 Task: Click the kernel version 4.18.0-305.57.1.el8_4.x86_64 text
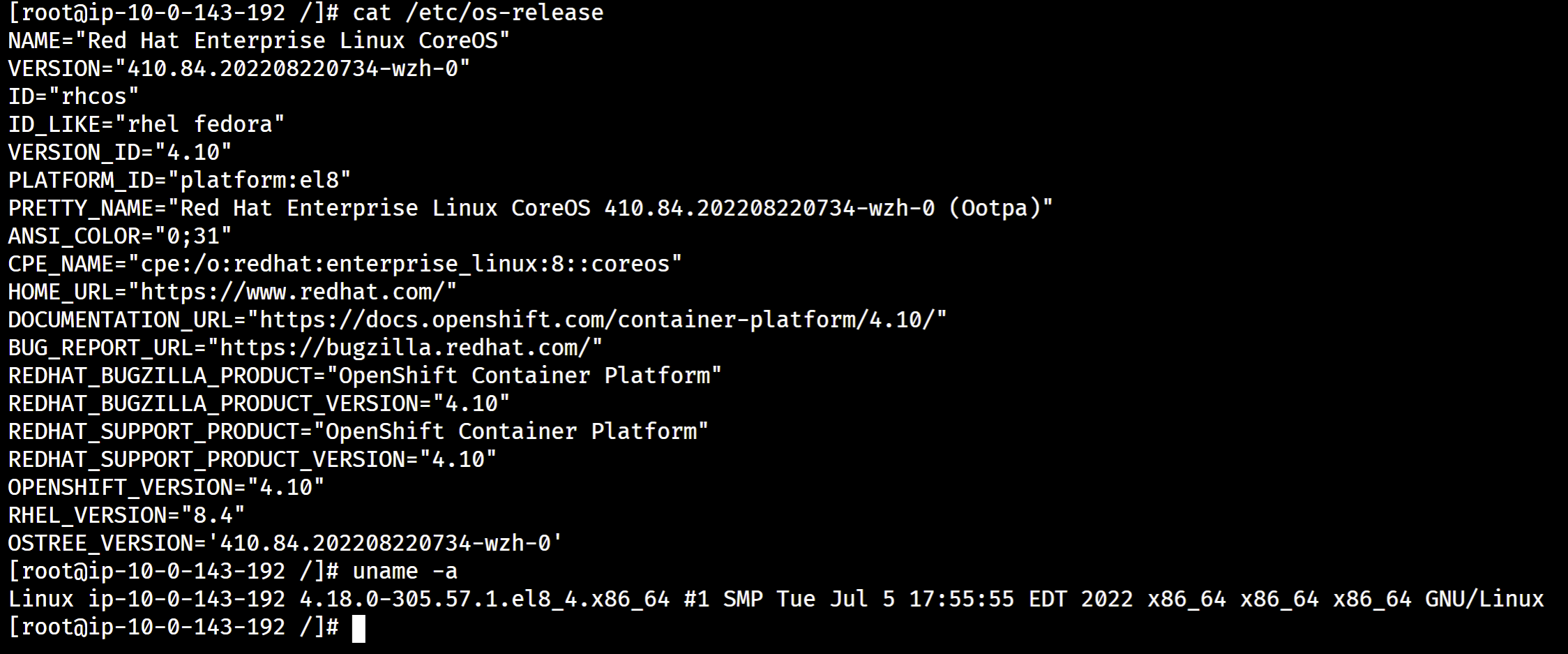click(484, 599)
